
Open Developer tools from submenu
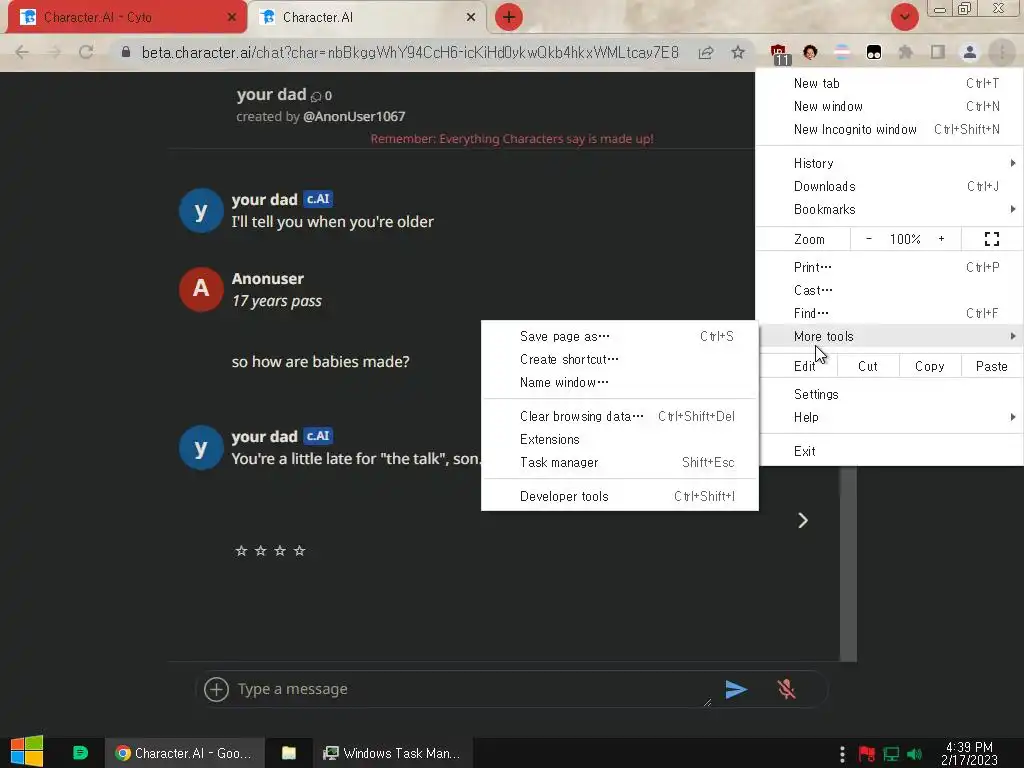click(x=620, y=496)
